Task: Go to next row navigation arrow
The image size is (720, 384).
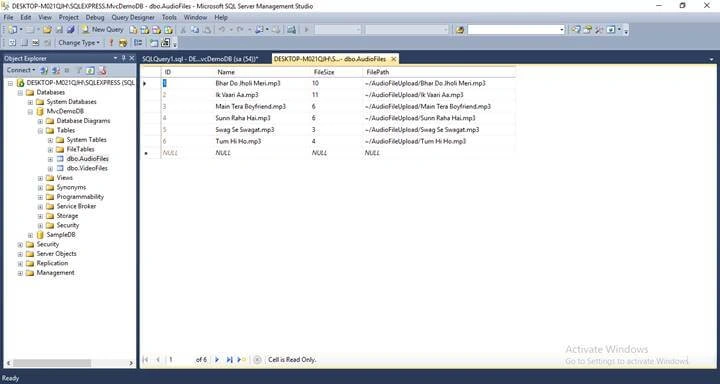Action: pyautogui.click(x=217, y=360)
